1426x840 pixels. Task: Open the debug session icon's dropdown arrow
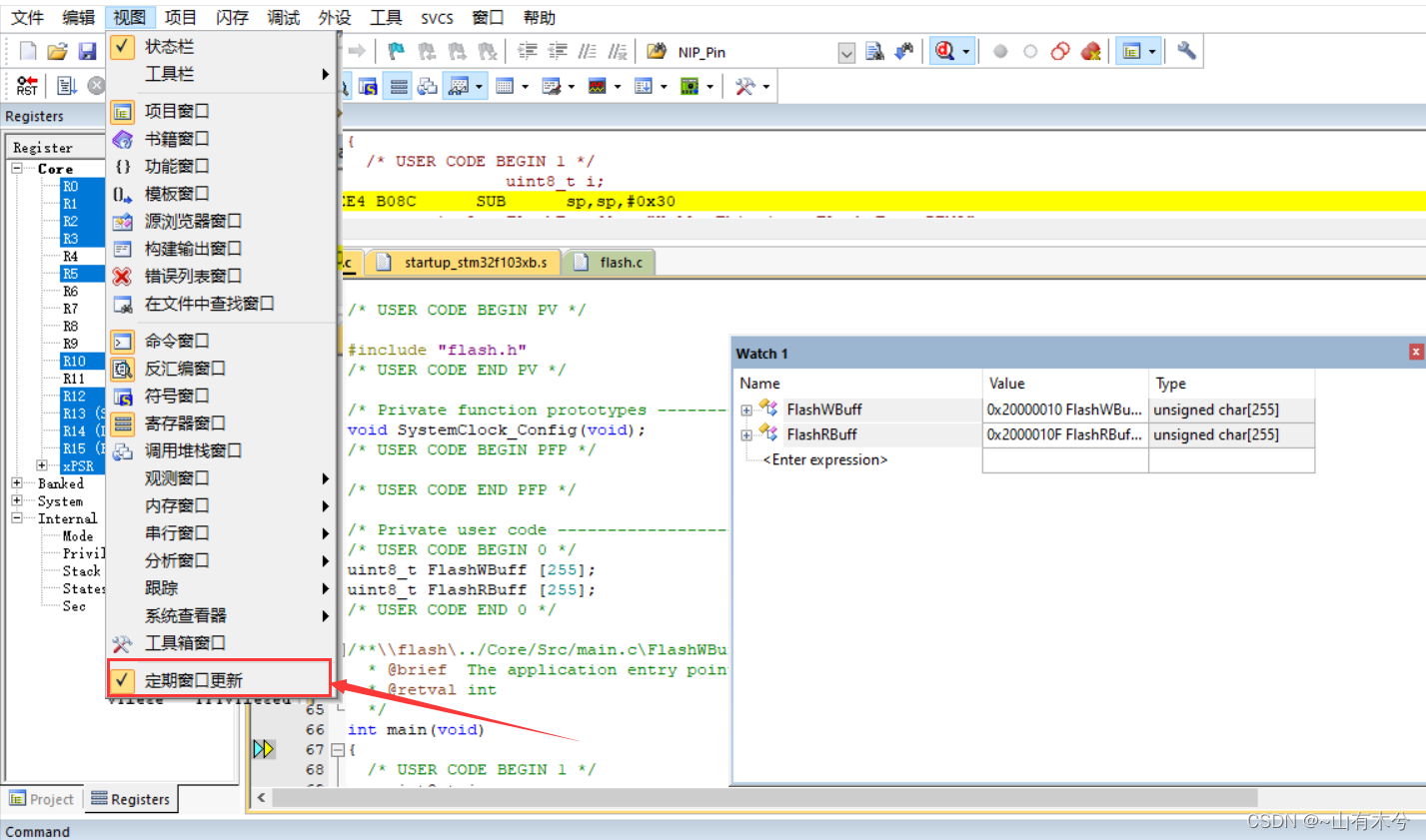click(x=965, y=51)
